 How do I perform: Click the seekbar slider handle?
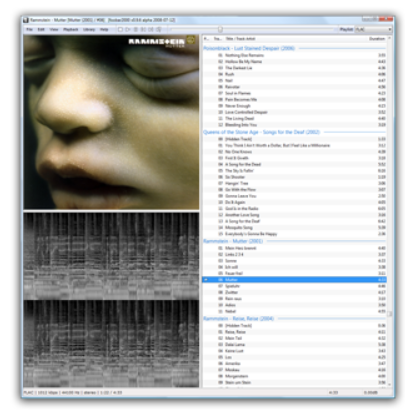pyautogui.click(x=220, y=30)
